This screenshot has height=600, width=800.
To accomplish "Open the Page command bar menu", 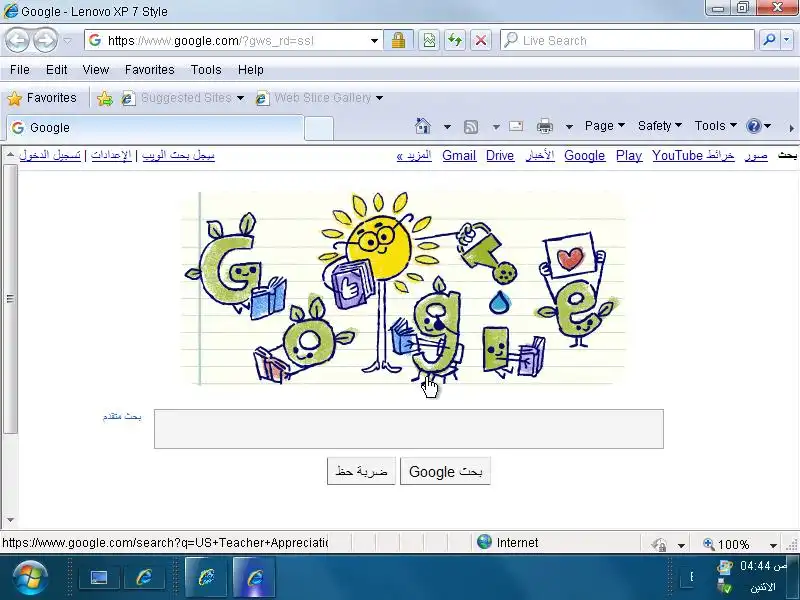I will tap(605, 126).
